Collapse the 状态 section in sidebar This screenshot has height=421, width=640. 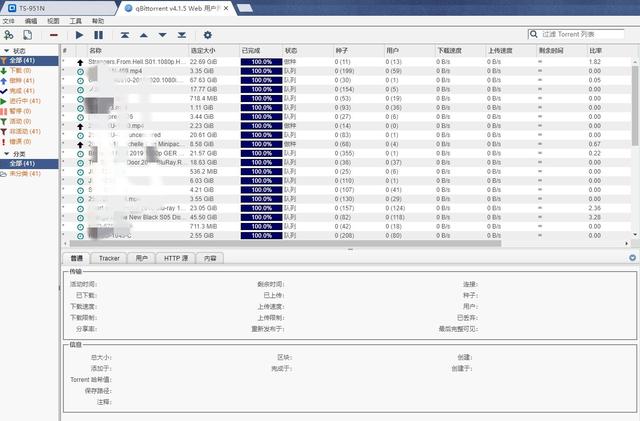pyautogui.click(x=5, y=50)
